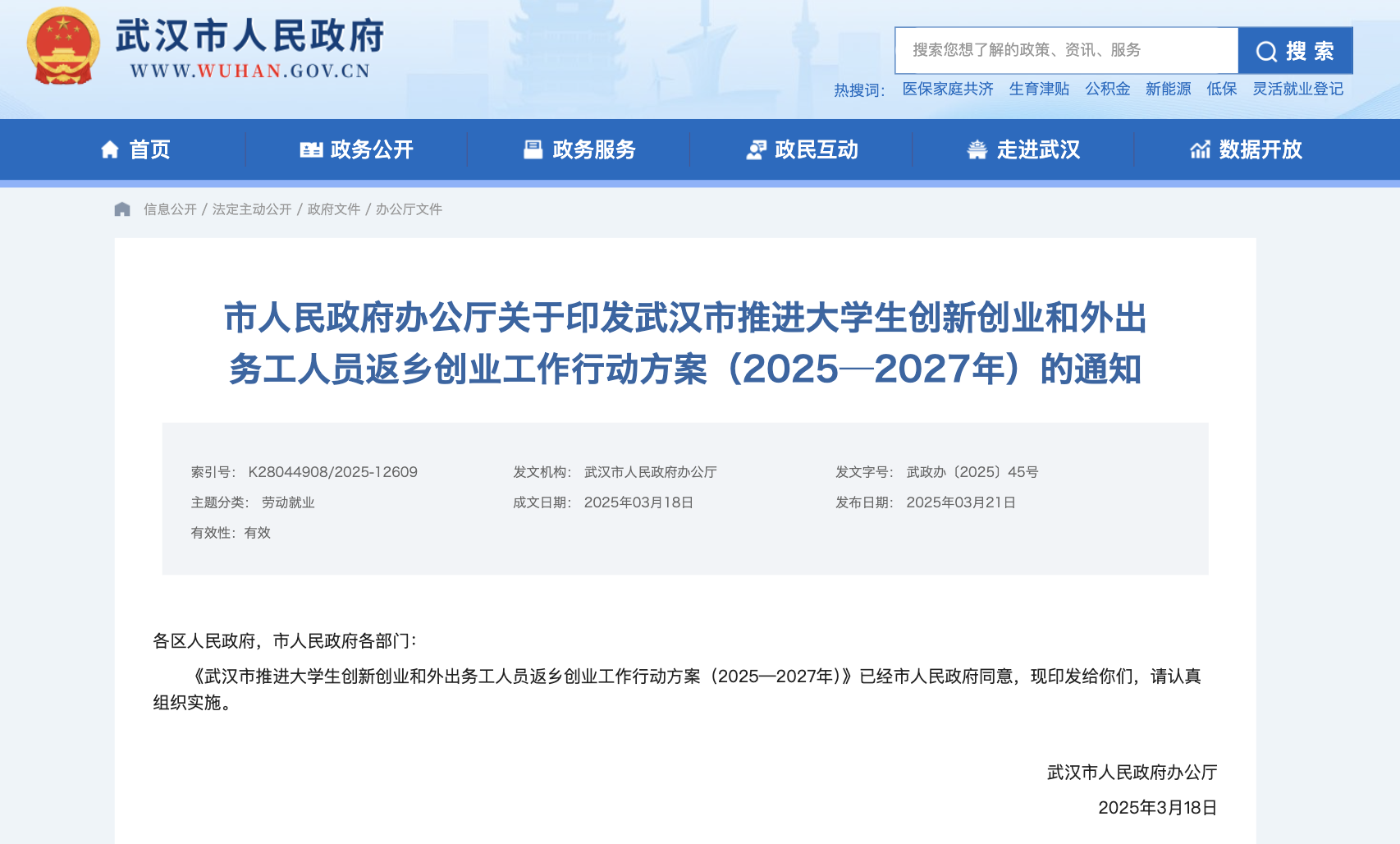Select the 公积金 hot search term
Image resolution: width=1400 pixels, height=844 pixels.
coord(1107,89)
